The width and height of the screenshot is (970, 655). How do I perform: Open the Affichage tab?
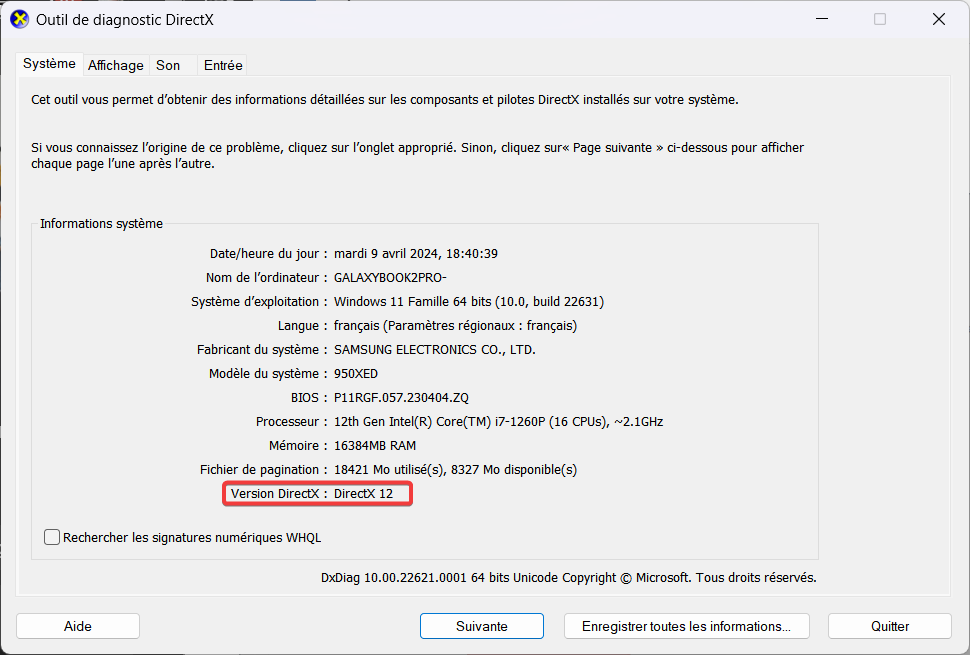click(116, 66)
